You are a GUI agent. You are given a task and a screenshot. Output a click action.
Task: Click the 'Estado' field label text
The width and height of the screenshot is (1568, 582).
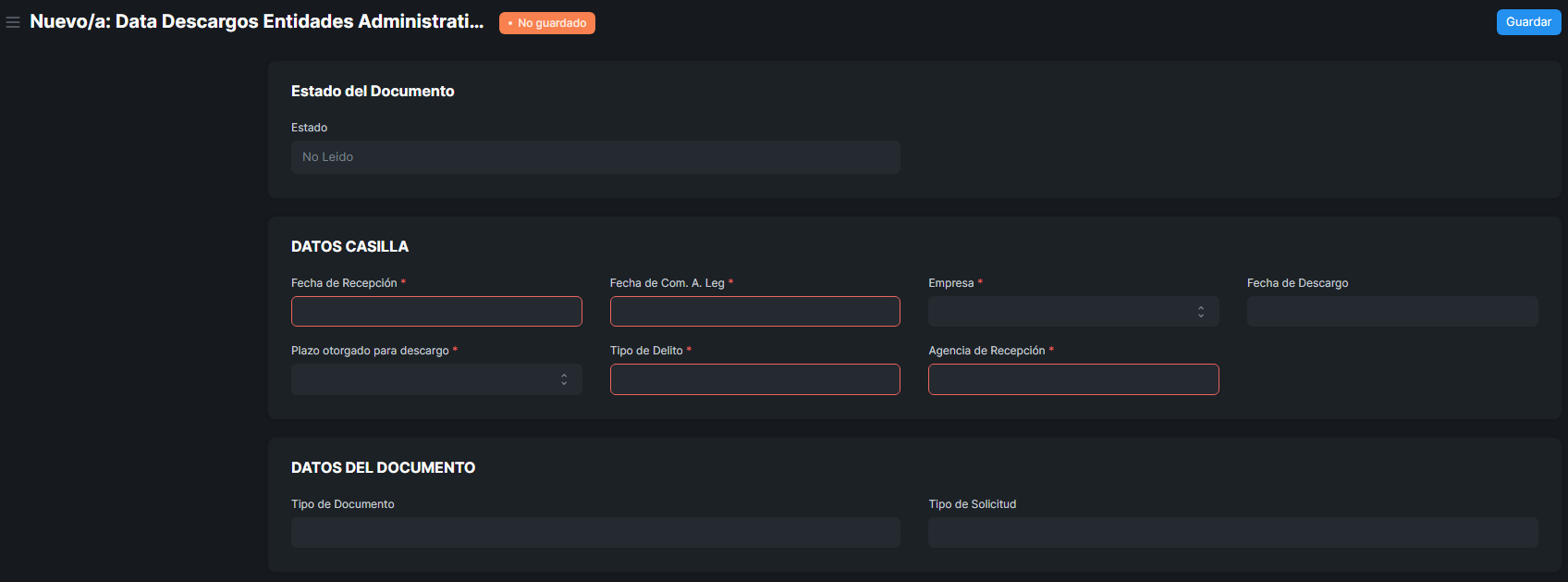[309, 128]
